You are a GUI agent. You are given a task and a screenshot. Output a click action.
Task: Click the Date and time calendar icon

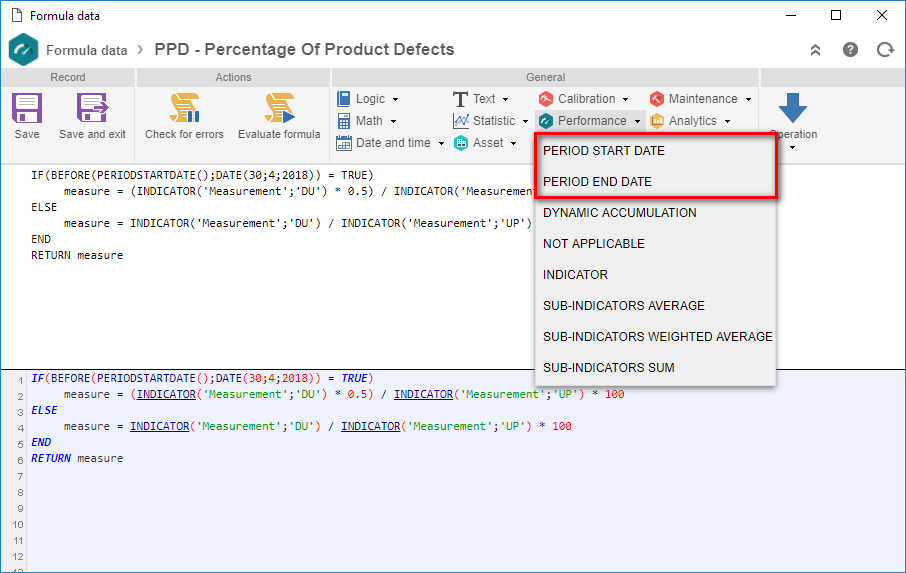343,143
